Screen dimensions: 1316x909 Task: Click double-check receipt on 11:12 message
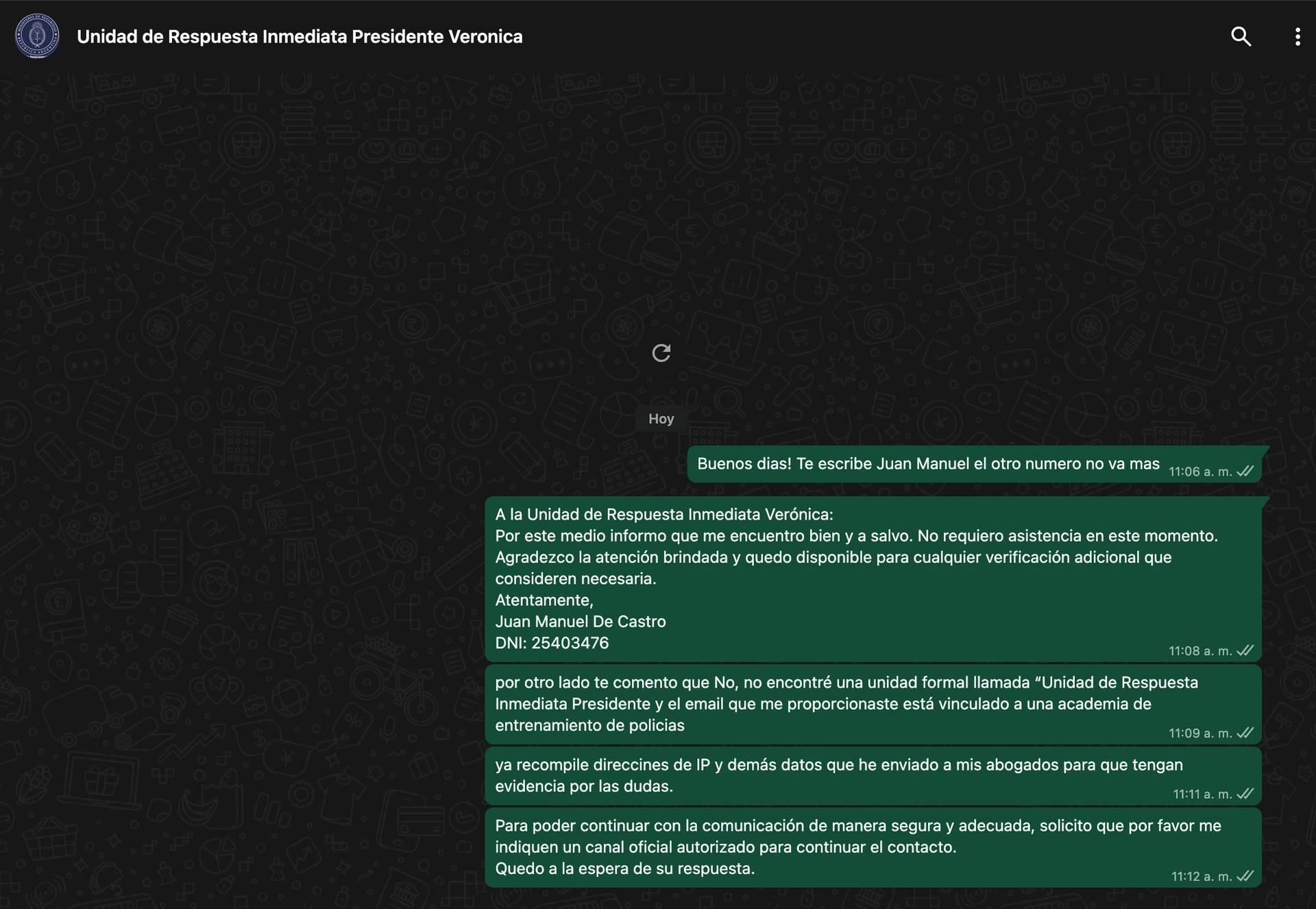click(x=1245, y=876)
